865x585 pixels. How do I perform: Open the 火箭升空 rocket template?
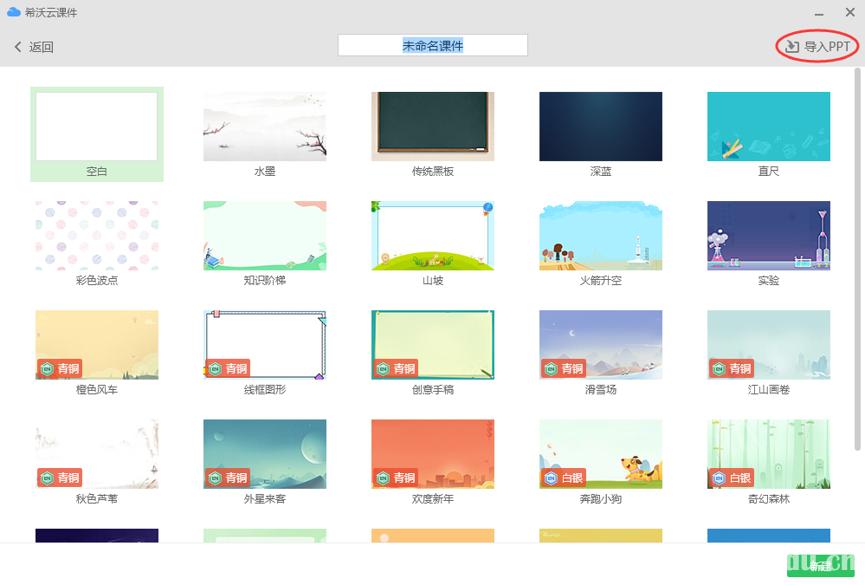click(x=600, y=235)
